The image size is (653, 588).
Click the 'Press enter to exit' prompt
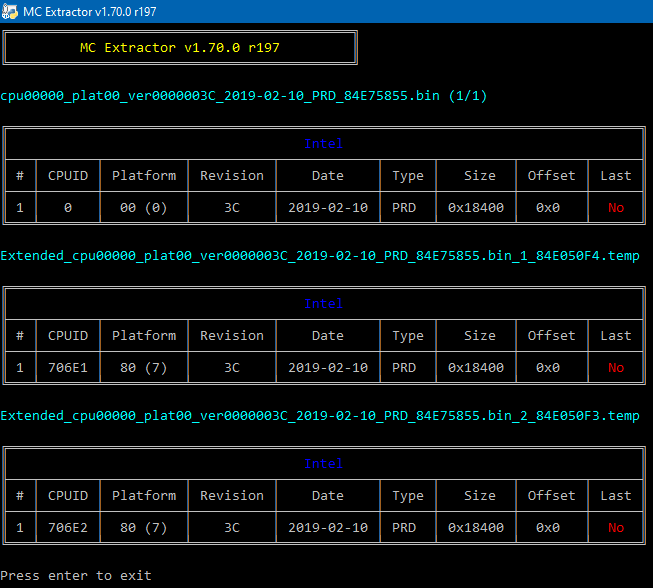click(x=76, y=576)
